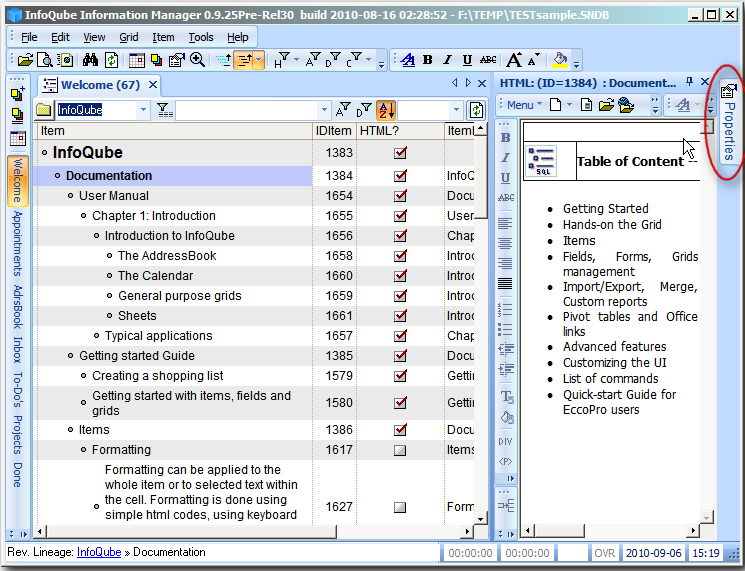Open the fill color bucket swatch

[560, 60]
